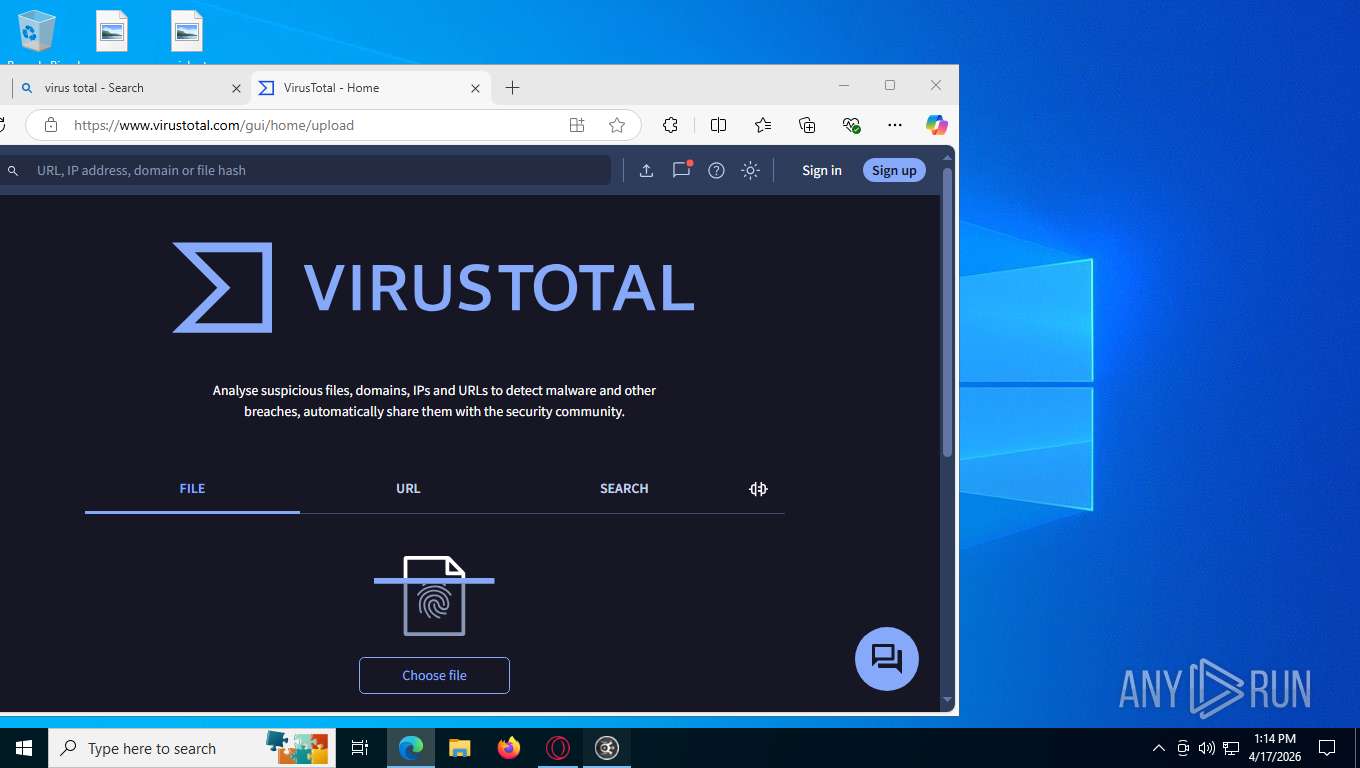Click the network tray icon

click(x=1231, y=748)
